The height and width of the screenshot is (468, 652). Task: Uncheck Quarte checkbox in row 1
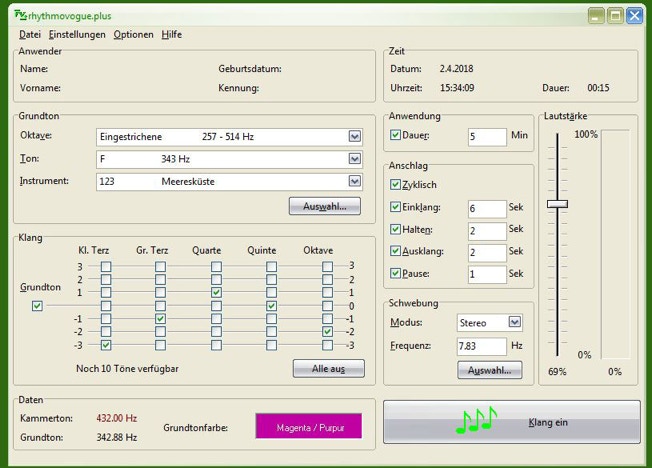(x=216, y=292)
